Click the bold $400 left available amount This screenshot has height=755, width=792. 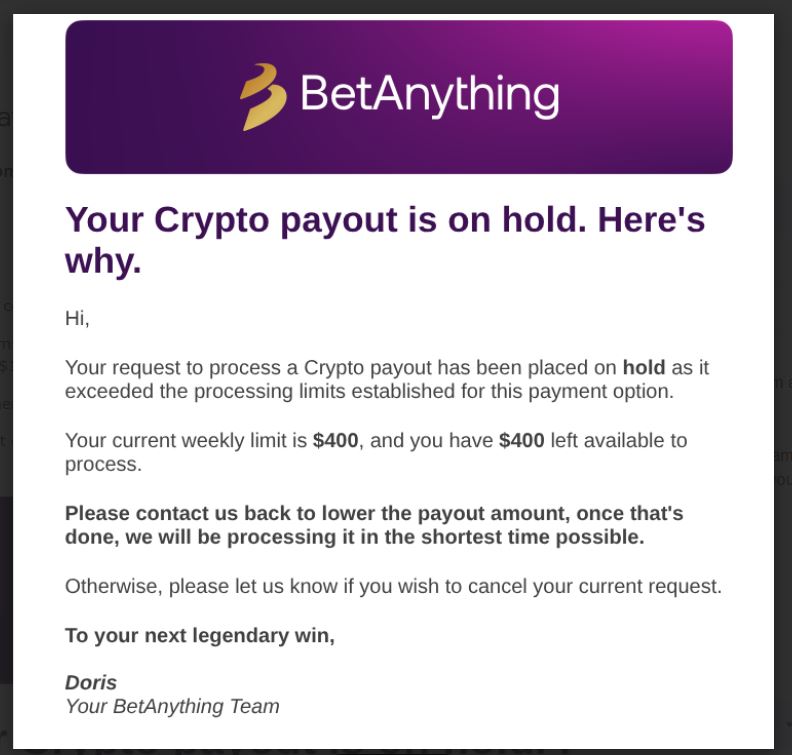pos(521,440)
